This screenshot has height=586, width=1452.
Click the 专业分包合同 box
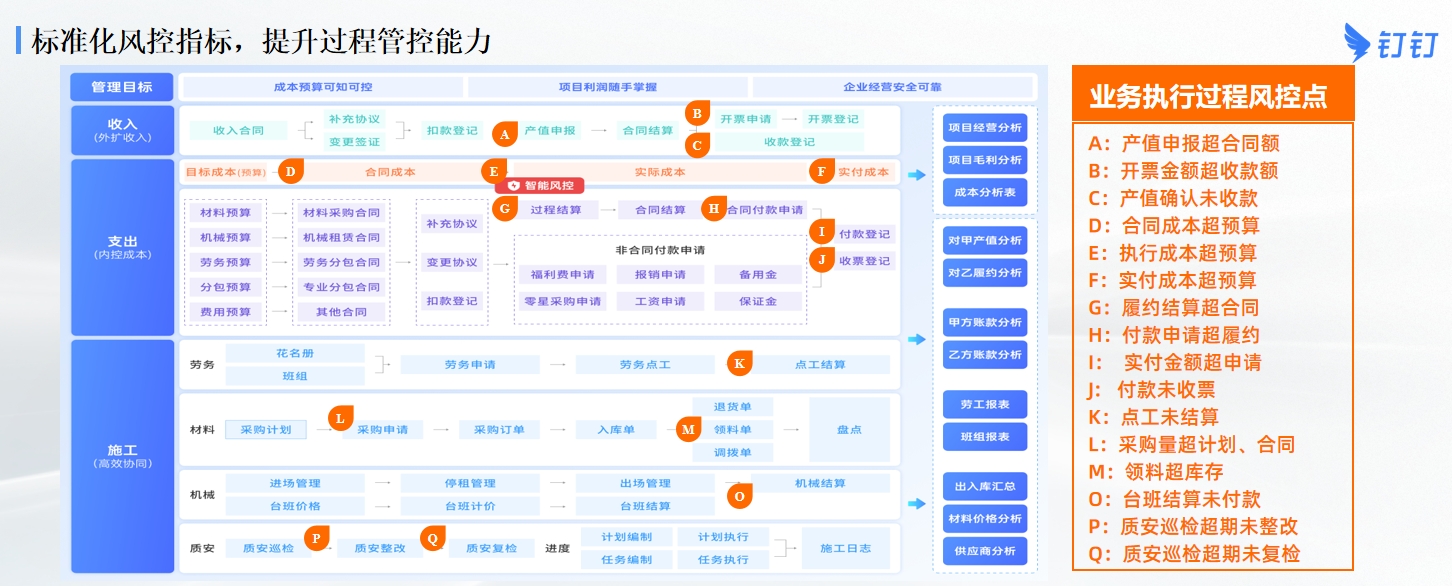click(341, 287)
